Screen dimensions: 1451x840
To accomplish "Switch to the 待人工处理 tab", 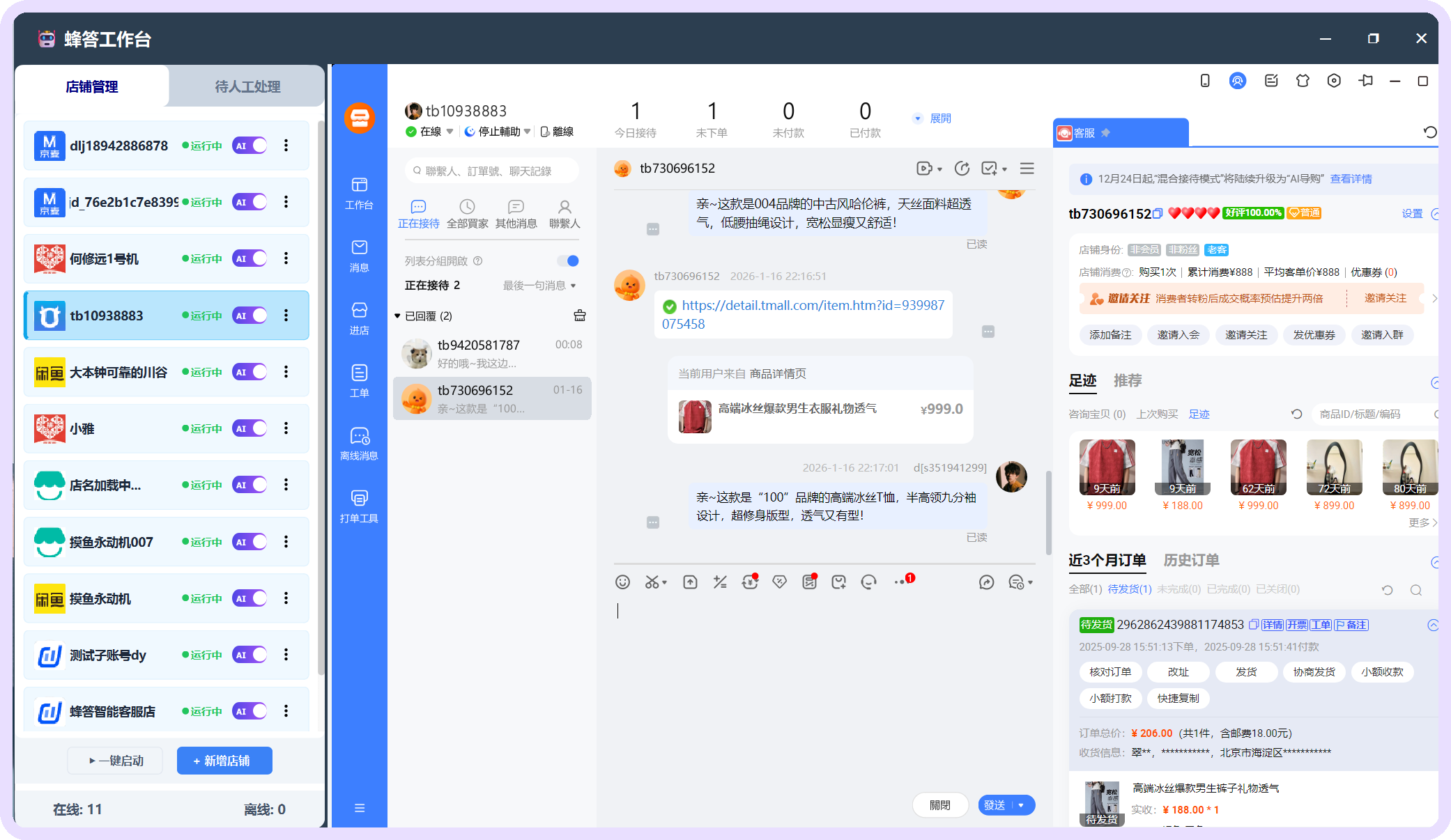I will click(247, 86).
